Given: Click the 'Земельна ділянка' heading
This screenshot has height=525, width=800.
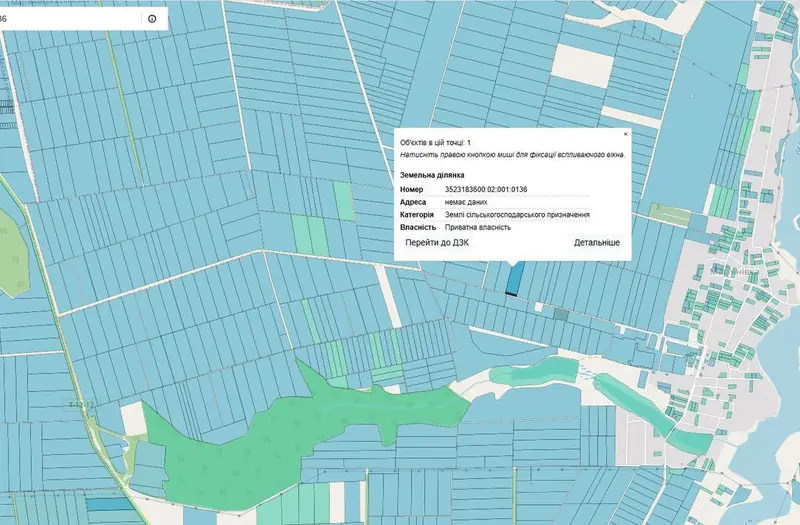Looking at the screenshot, I should pos(432,175).
